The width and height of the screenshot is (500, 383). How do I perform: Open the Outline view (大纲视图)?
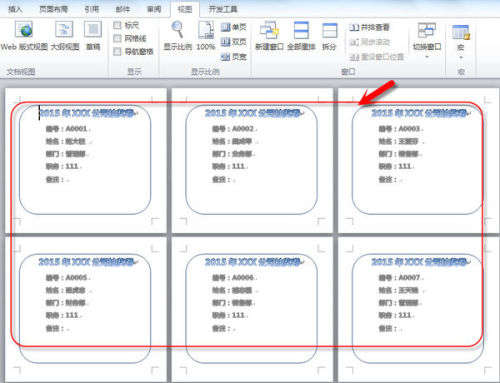tap(65, 36)
